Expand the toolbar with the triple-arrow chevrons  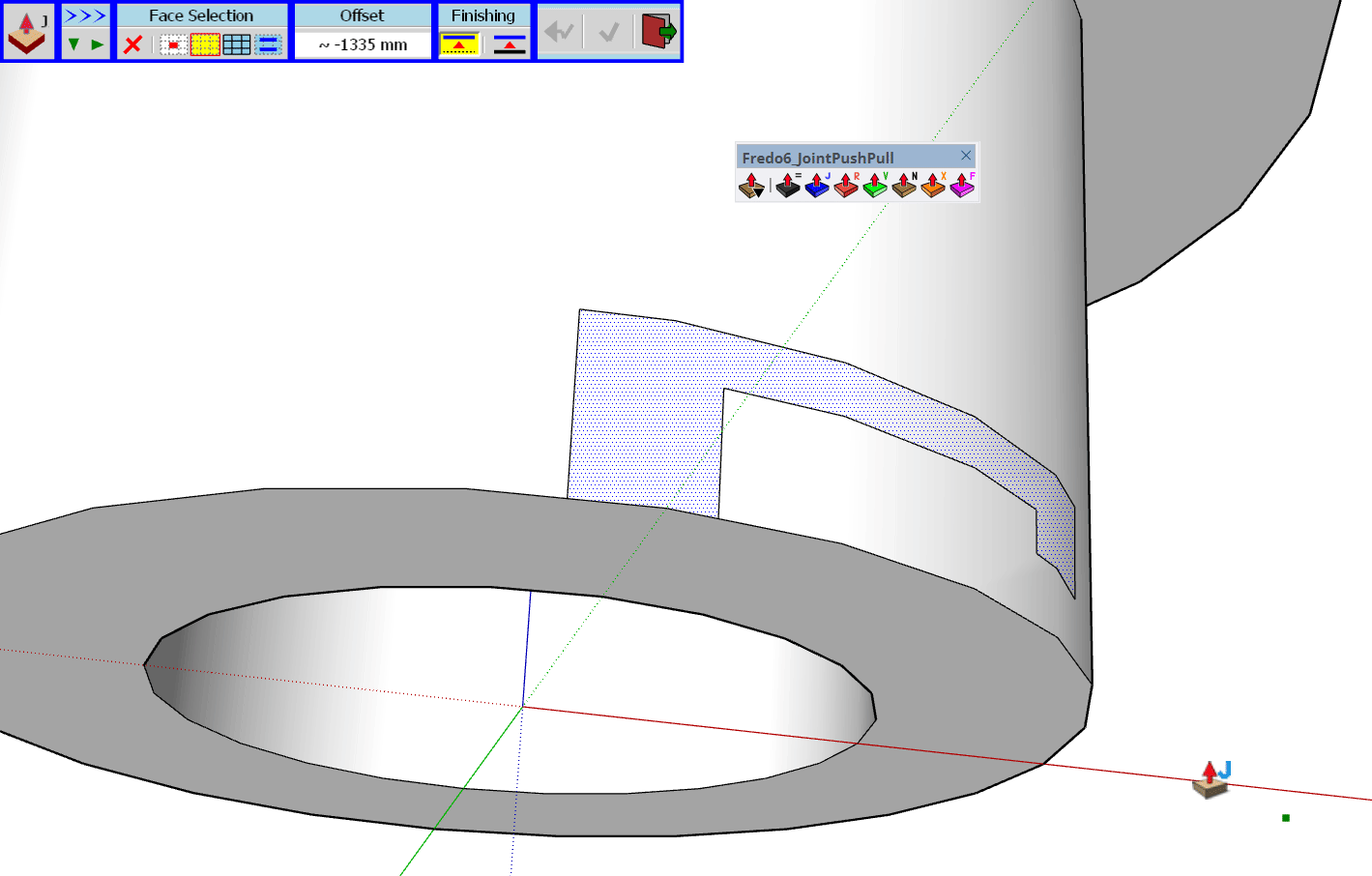[x=85, y=15]
